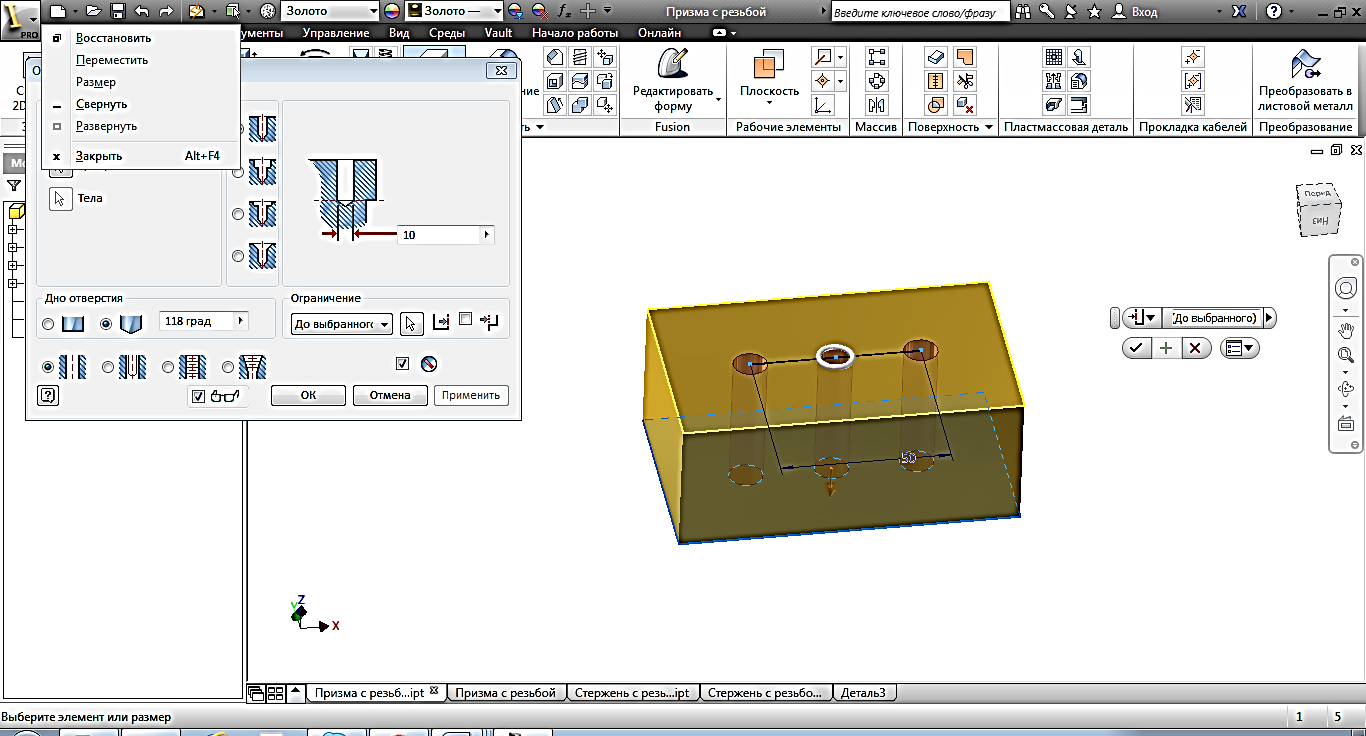Select the simple hole type radio button

48,367
